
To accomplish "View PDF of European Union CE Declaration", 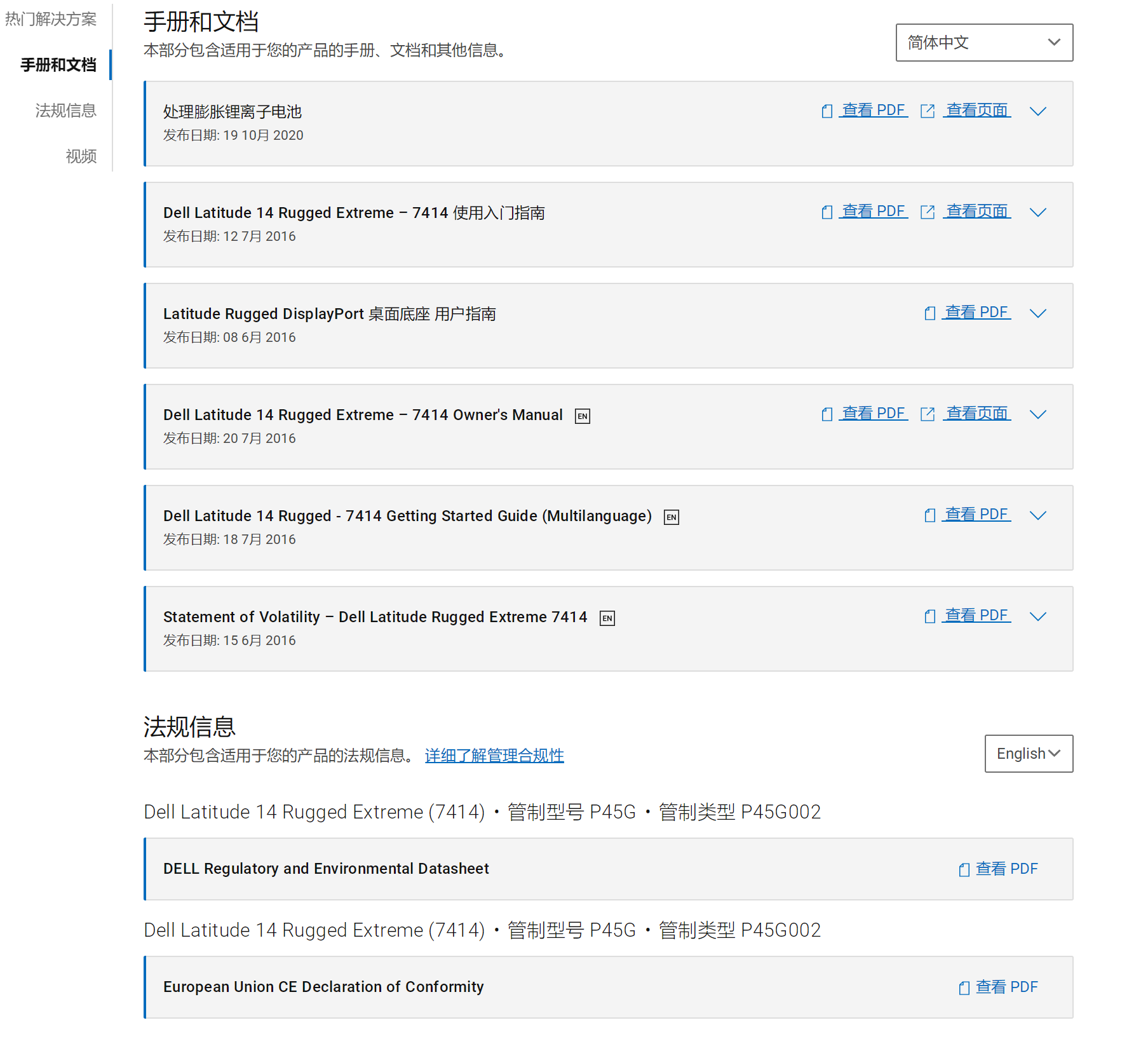I will point(1007,987).
